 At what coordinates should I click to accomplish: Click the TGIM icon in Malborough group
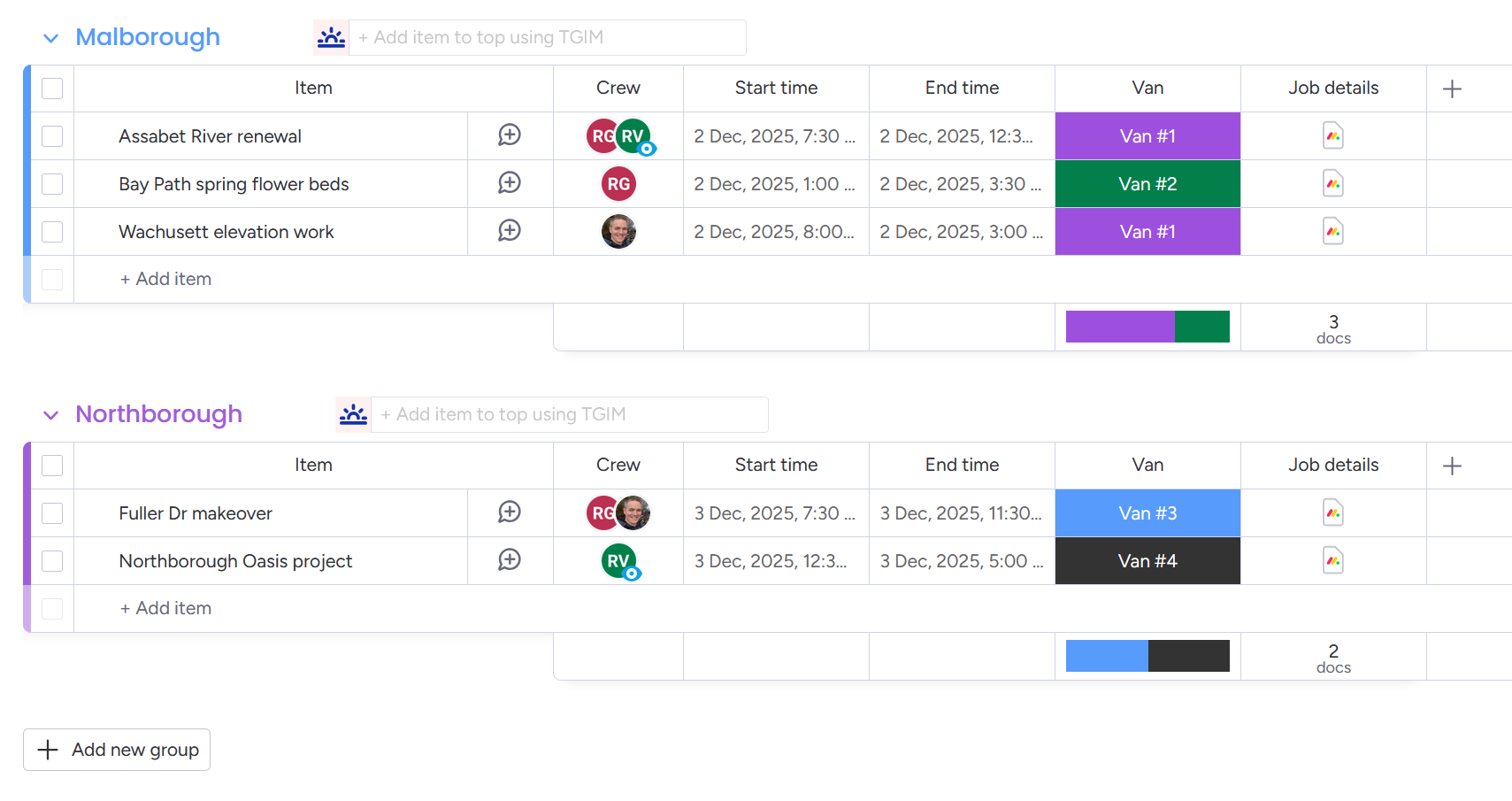tap(332, 37)
